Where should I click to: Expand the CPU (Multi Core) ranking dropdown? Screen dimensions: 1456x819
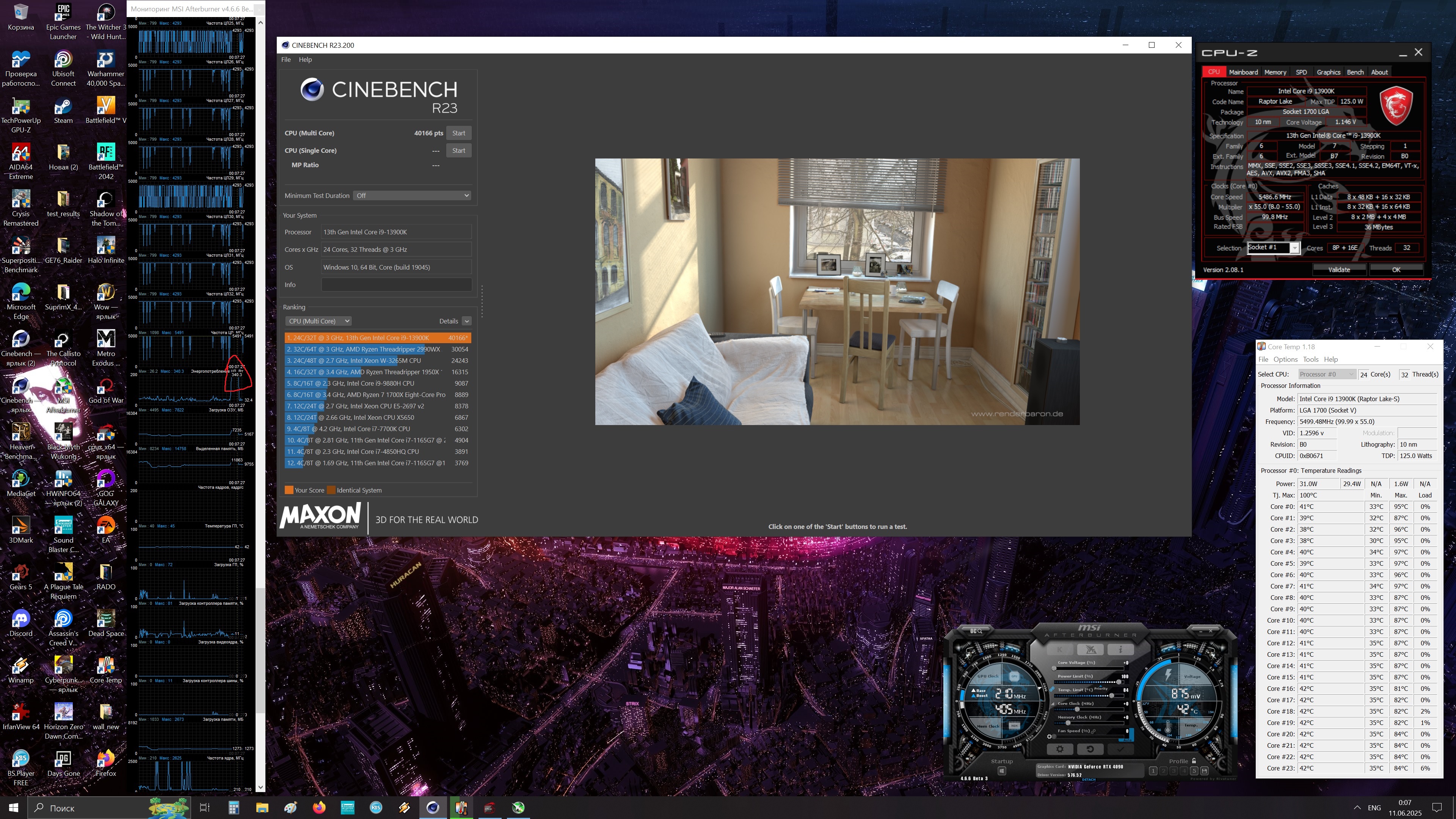[319, 321]
